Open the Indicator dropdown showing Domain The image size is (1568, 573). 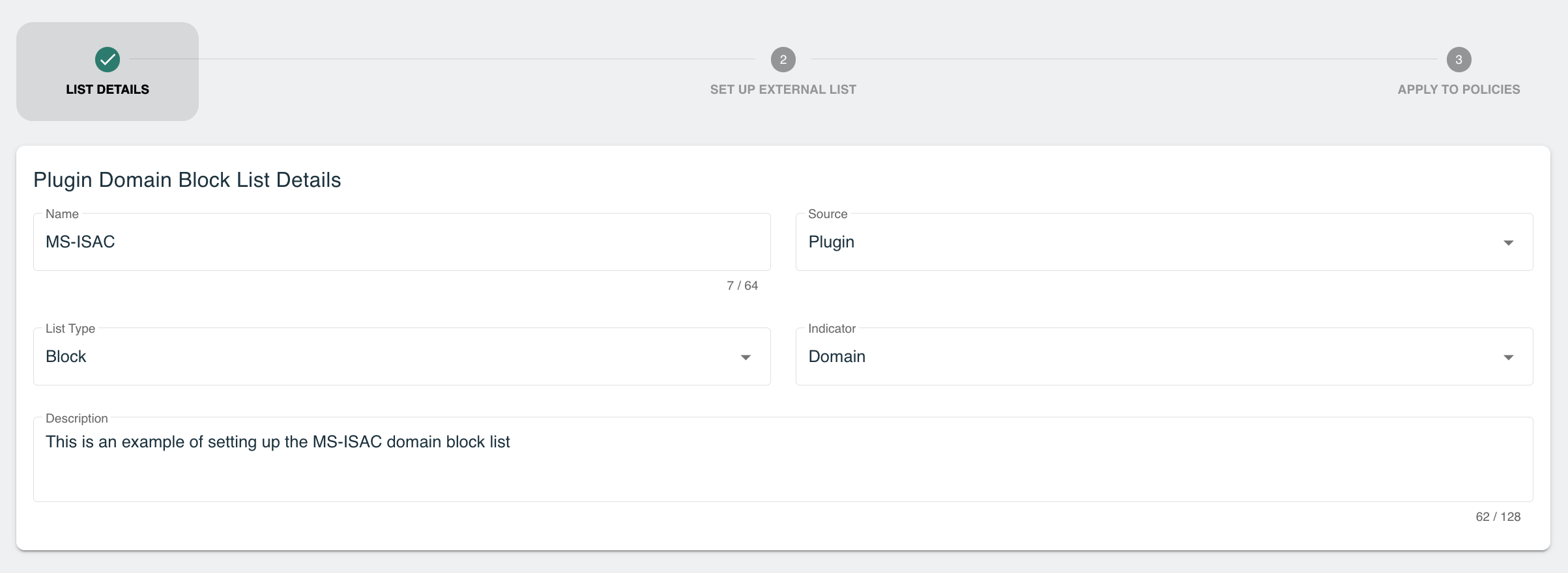pyautogui.click(x=1164, y=356)
